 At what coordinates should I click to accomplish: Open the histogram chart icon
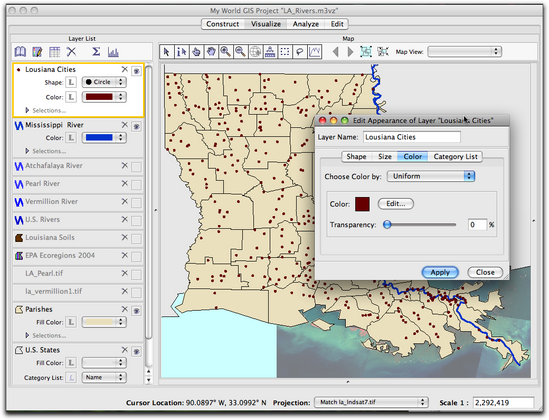tap(113, 52)
